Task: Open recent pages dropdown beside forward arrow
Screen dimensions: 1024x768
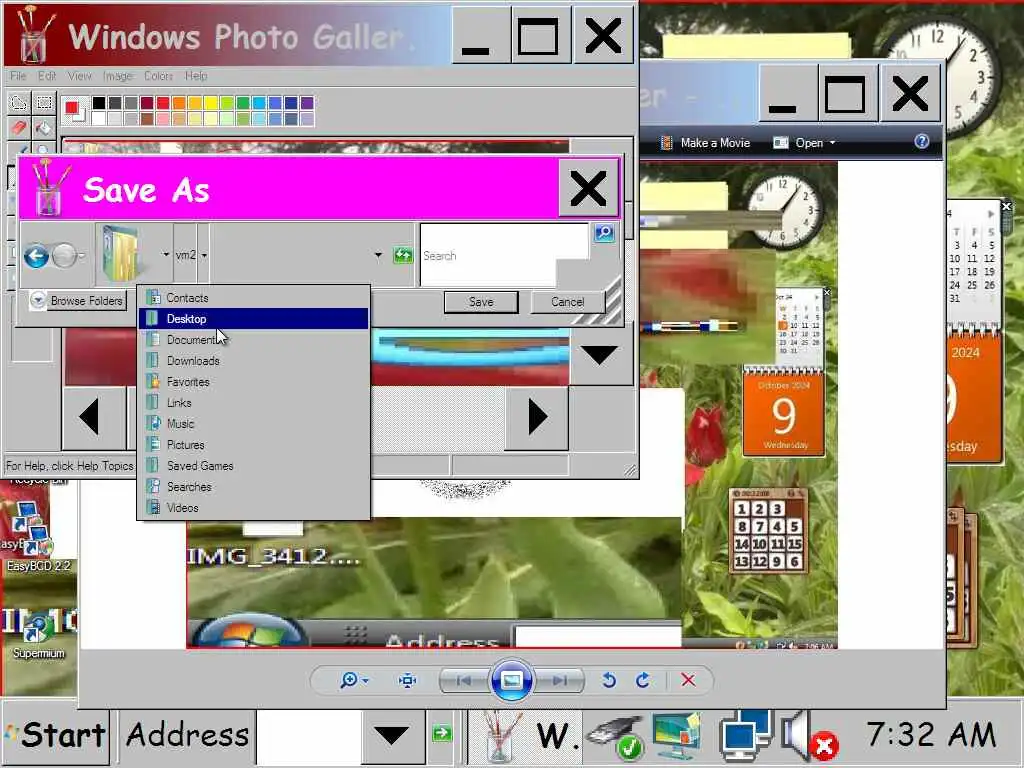Action: pyautogui.click(x=81, y=256)
